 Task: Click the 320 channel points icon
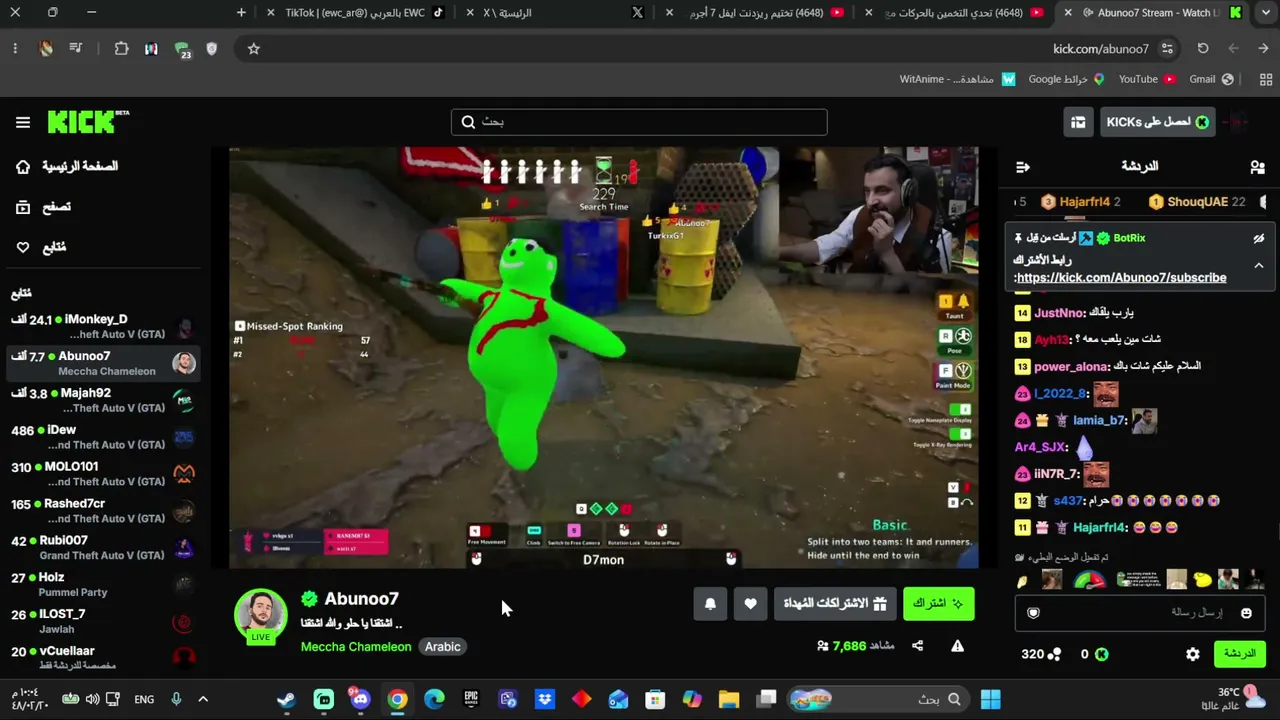(x=1054, y=654)
